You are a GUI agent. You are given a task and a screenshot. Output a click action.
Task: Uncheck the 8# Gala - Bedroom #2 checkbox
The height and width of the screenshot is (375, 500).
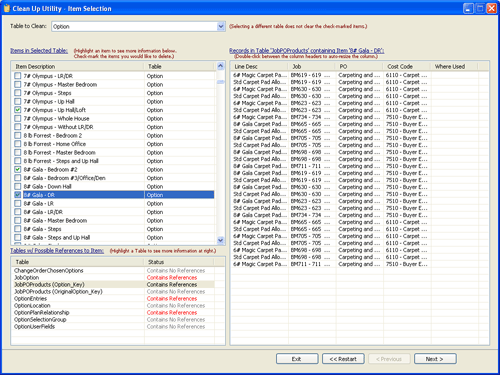tap(18, 170)
